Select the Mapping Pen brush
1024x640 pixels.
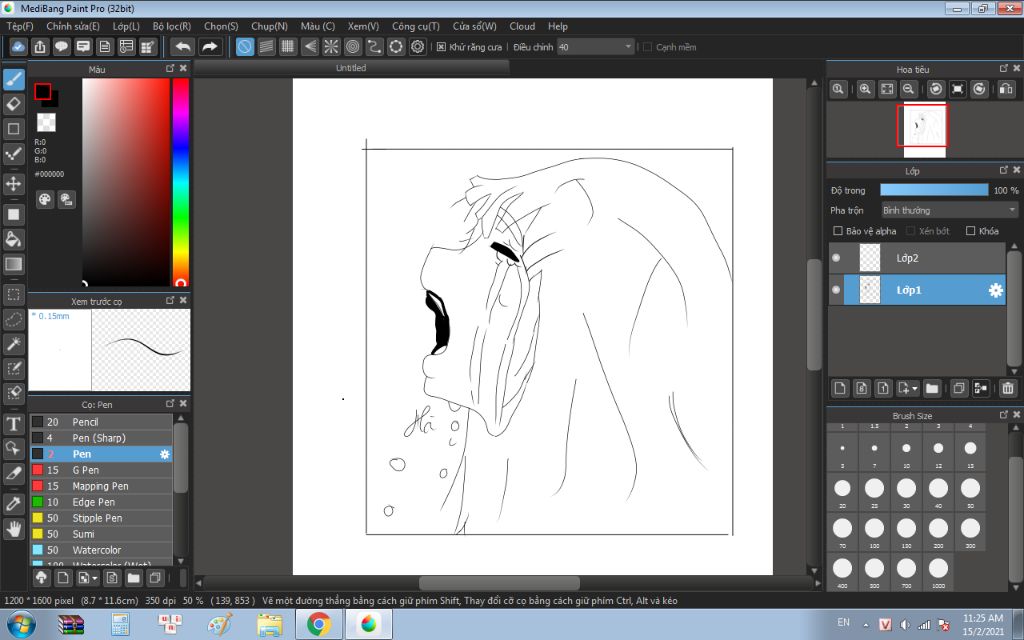pyautogui.click(x=101, y=486)
